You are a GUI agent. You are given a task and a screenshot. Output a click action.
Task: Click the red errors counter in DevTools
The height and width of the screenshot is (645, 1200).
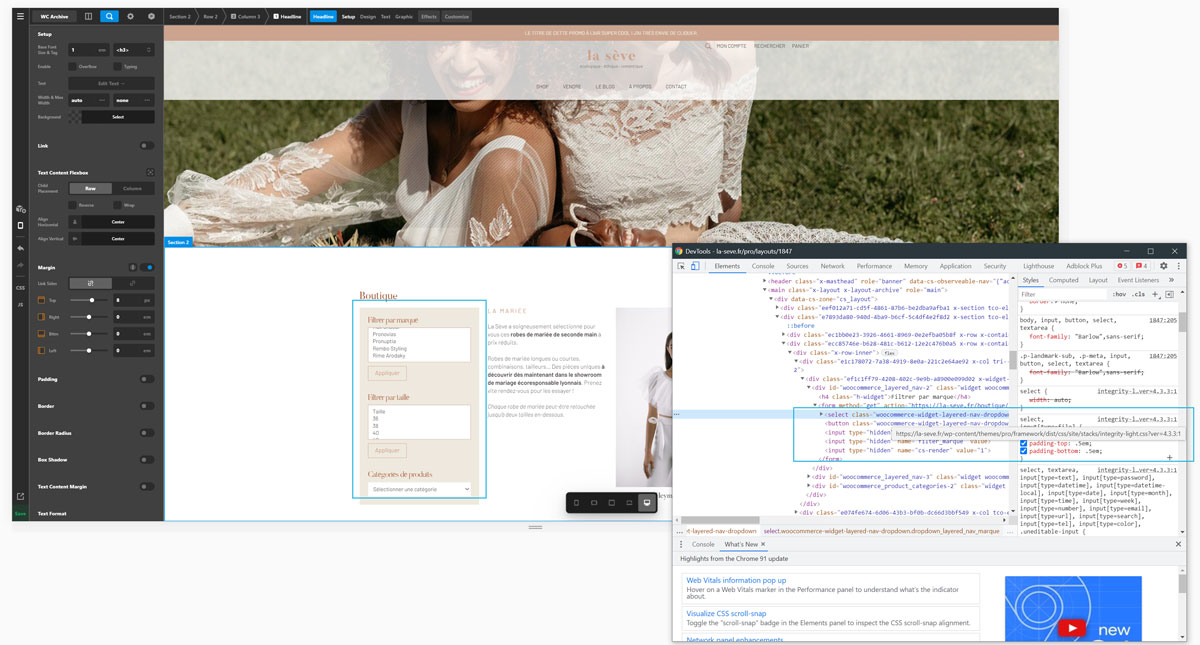(1122, 266)
